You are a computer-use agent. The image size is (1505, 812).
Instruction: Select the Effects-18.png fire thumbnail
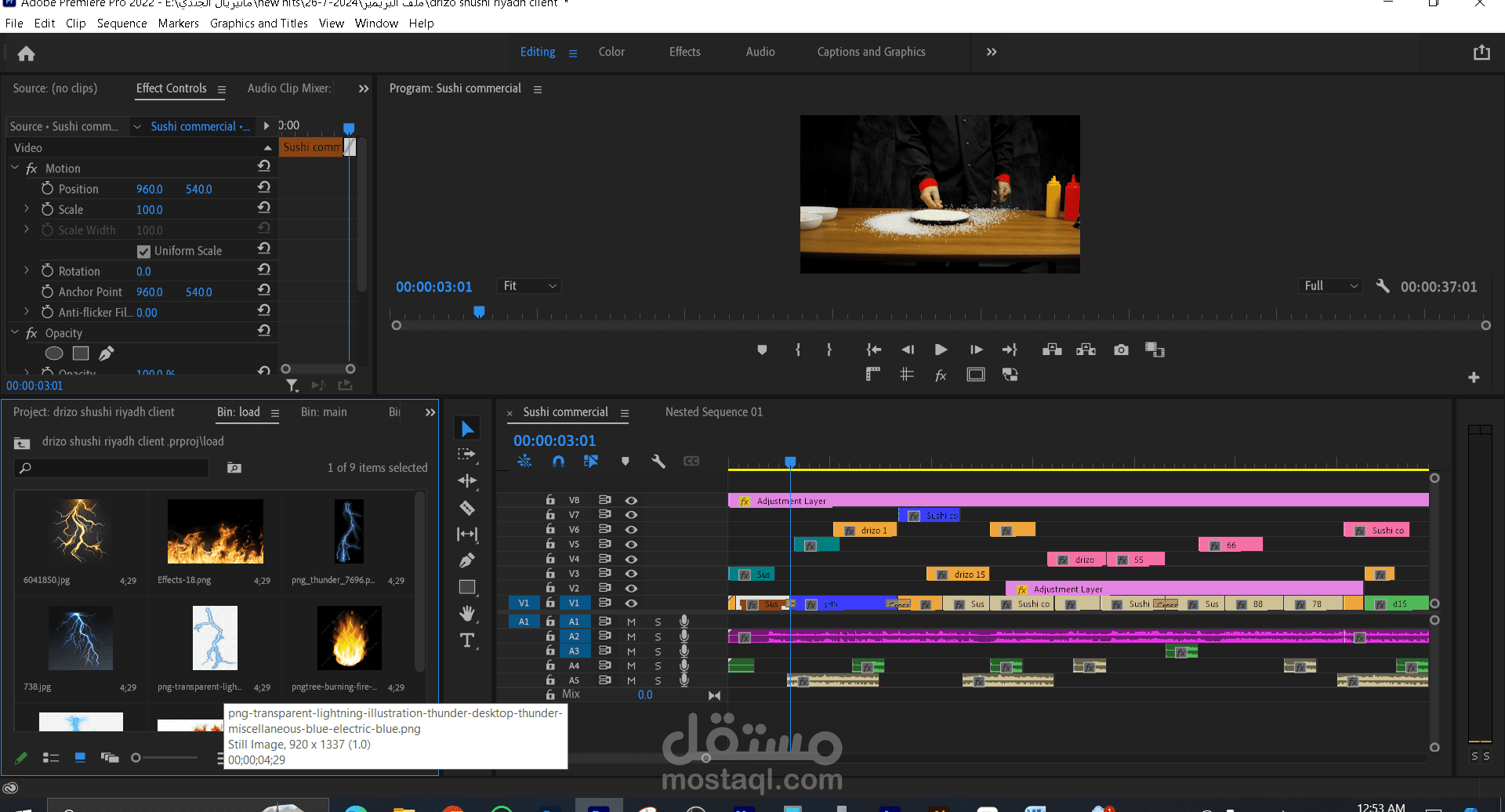(216, 532)
